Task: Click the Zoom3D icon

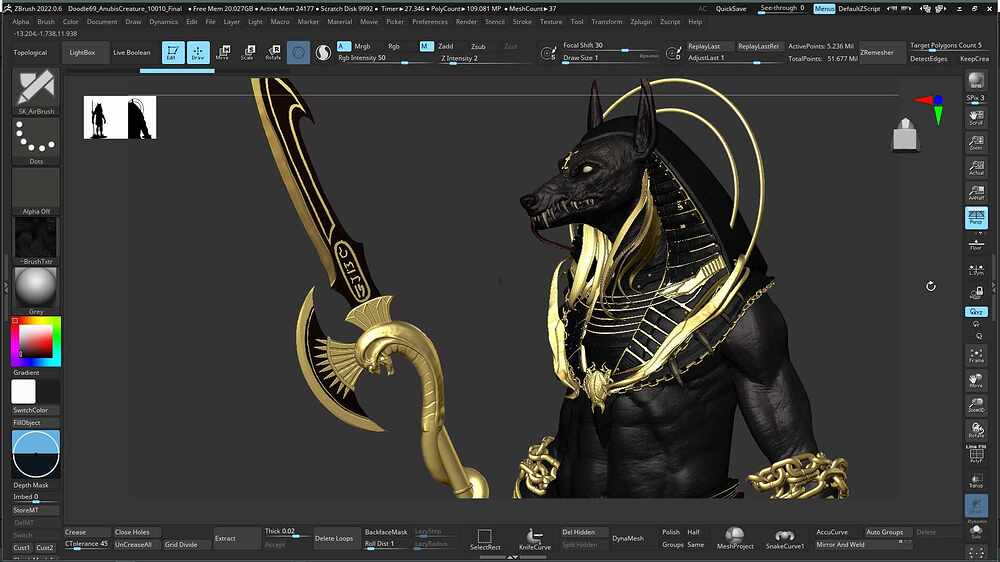Action: click(x=976, y=405)
